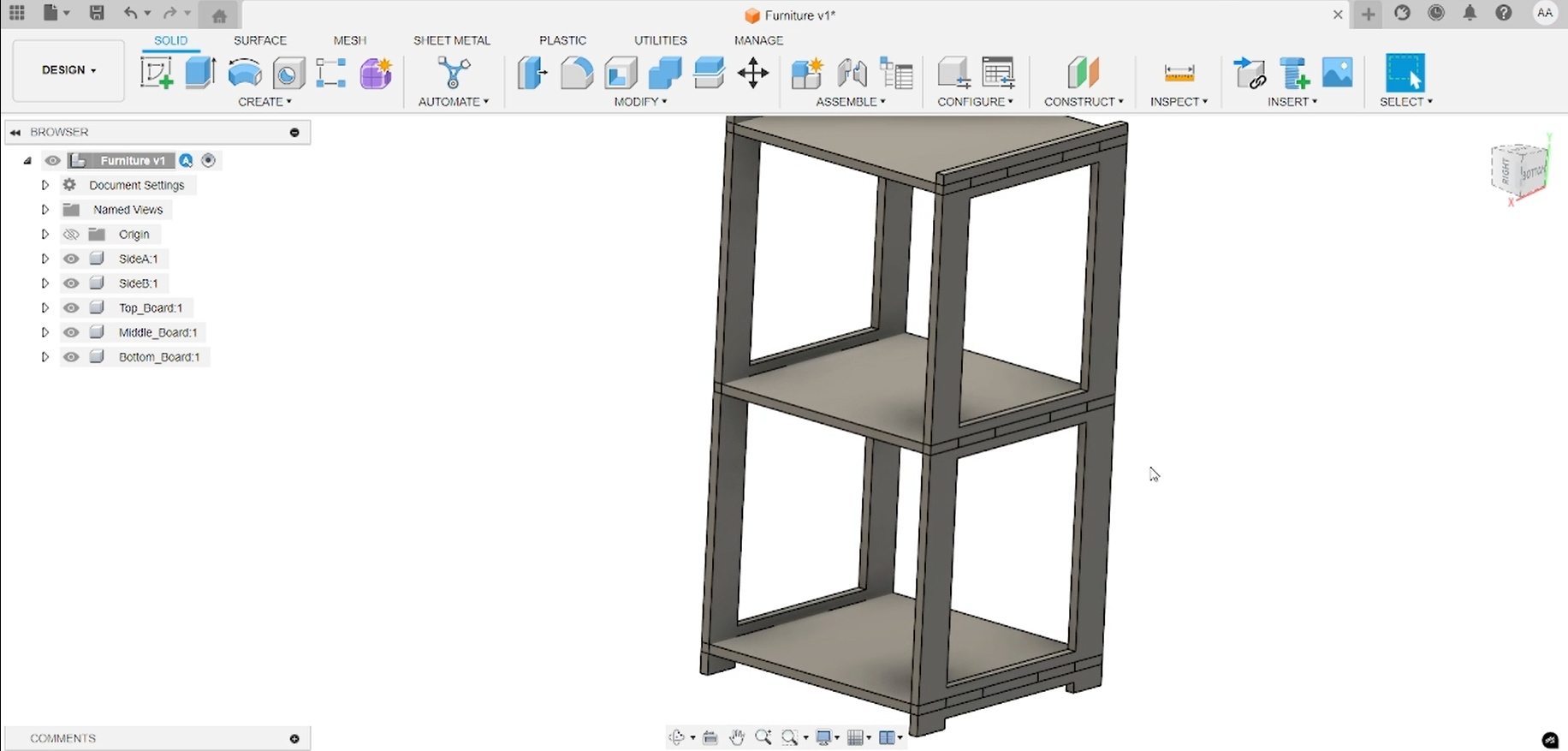The height and width of the screenshot is (751, 1568).
Task: Select the Fillet tool
Action: 577,73
